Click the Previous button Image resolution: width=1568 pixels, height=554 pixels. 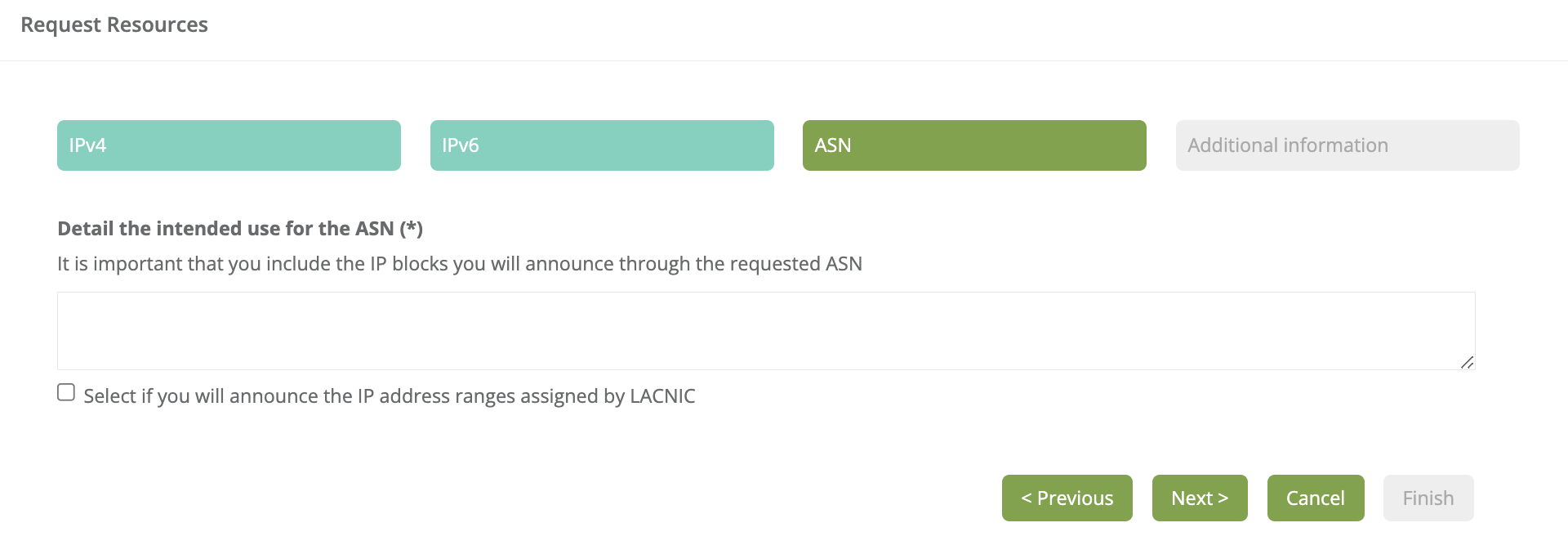pyautogui.click(x=1067, y=498)
